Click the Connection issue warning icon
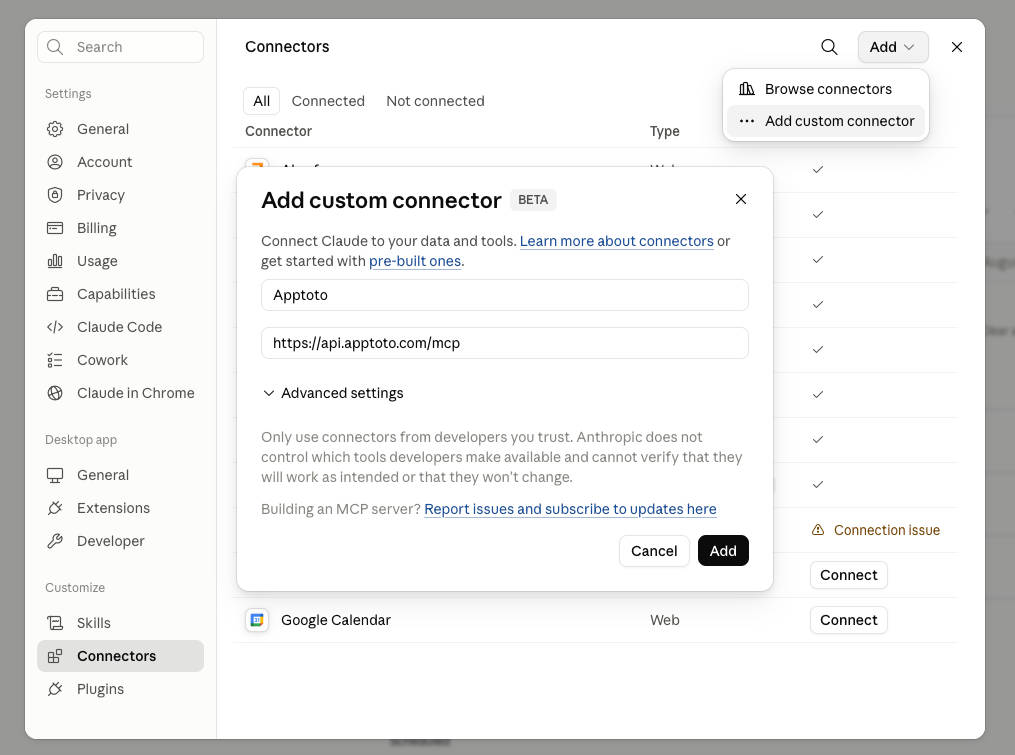Screen dimensions: 1015x755 [818, 530]
